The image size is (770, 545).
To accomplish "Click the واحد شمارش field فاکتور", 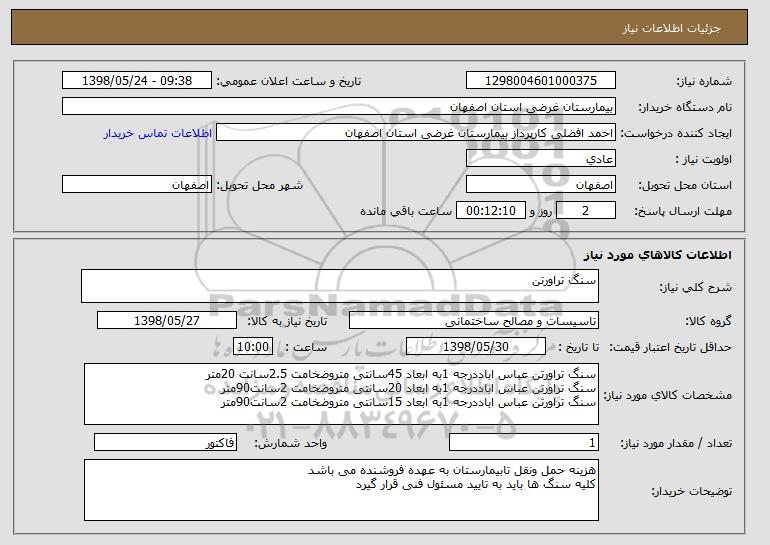I will (165, 442).
